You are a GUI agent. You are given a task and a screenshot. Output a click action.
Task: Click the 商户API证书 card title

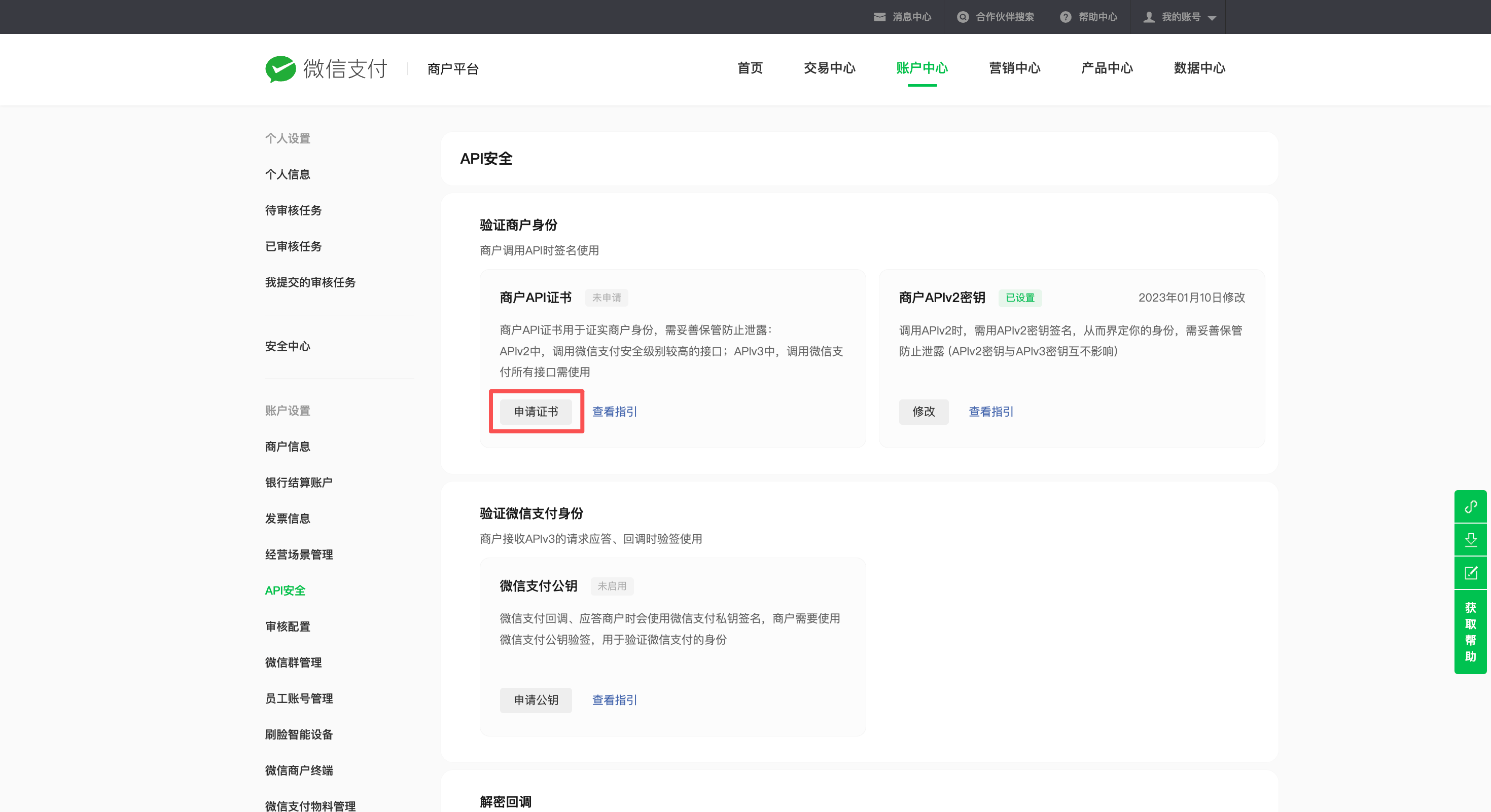[536, 297]
